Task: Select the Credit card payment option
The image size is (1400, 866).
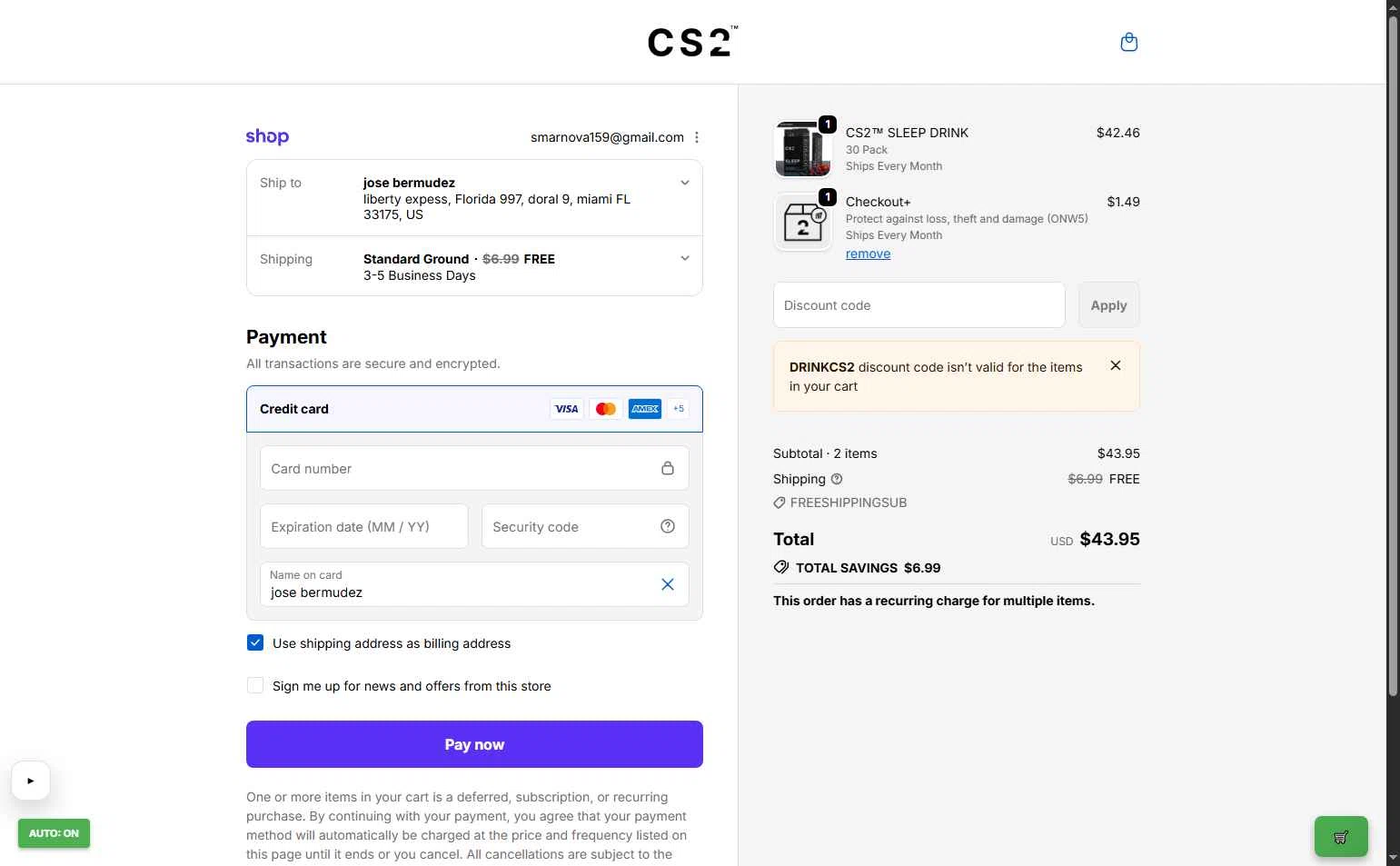Action: coord(474,409)
